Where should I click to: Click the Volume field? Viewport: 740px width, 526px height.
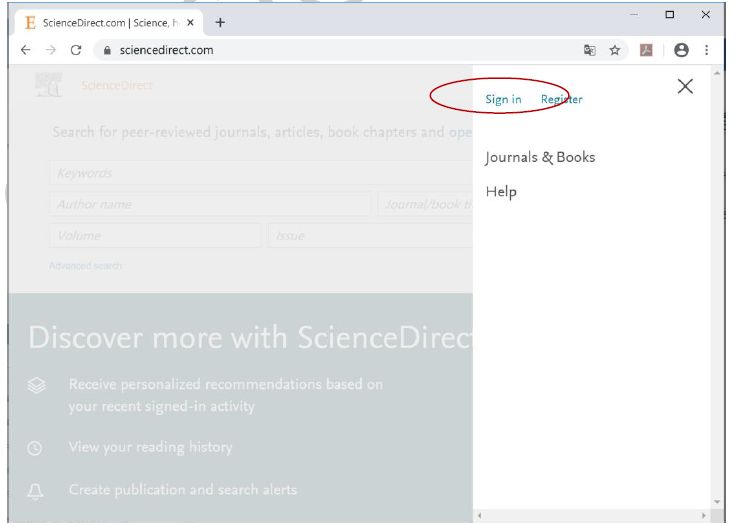point(155,235)
